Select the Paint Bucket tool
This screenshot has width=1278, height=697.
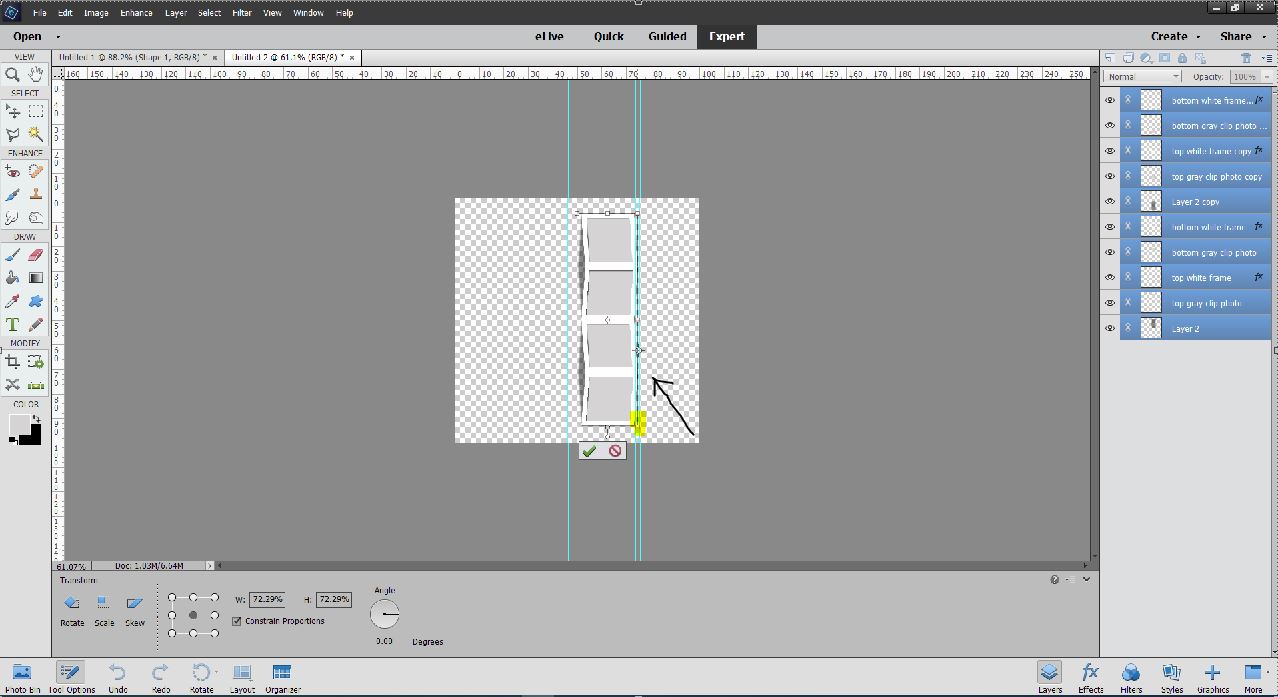click(13, 278)
